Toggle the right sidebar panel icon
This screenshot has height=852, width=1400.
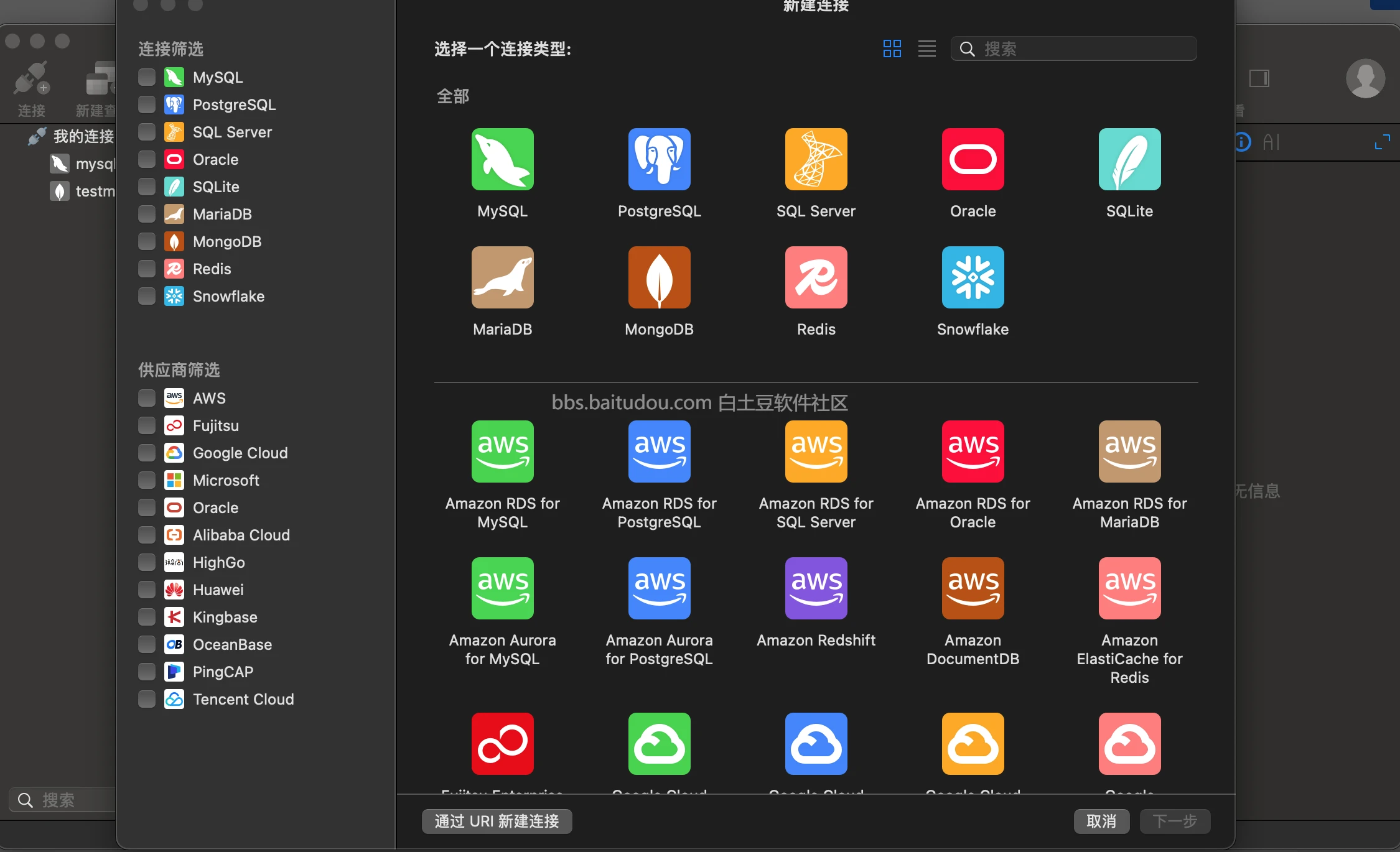pyautogui.click(x=1259, y=78)
